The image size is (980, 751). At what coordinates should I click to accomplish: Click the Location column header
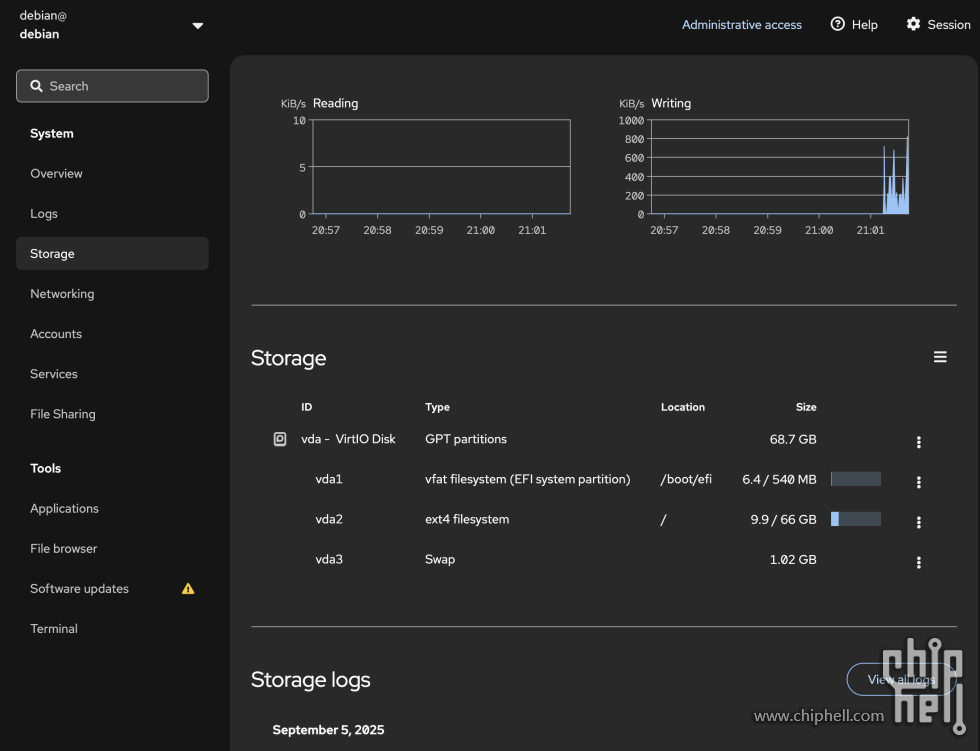pos(682,407)
